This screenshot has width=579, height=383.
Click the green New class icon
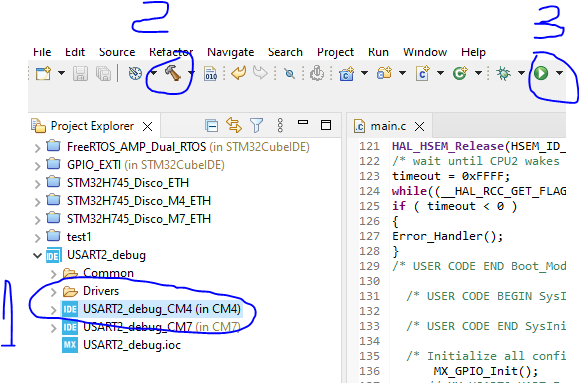[460, 73]
